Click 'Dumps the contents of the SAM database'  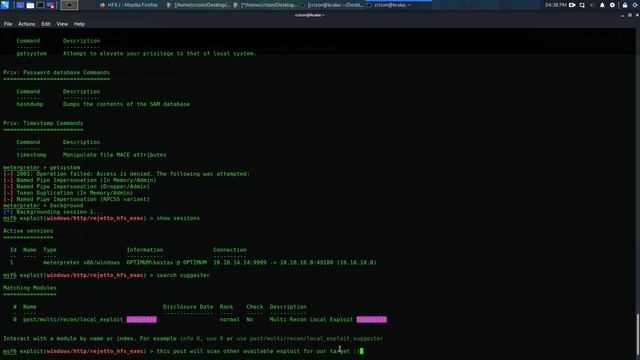126,104
